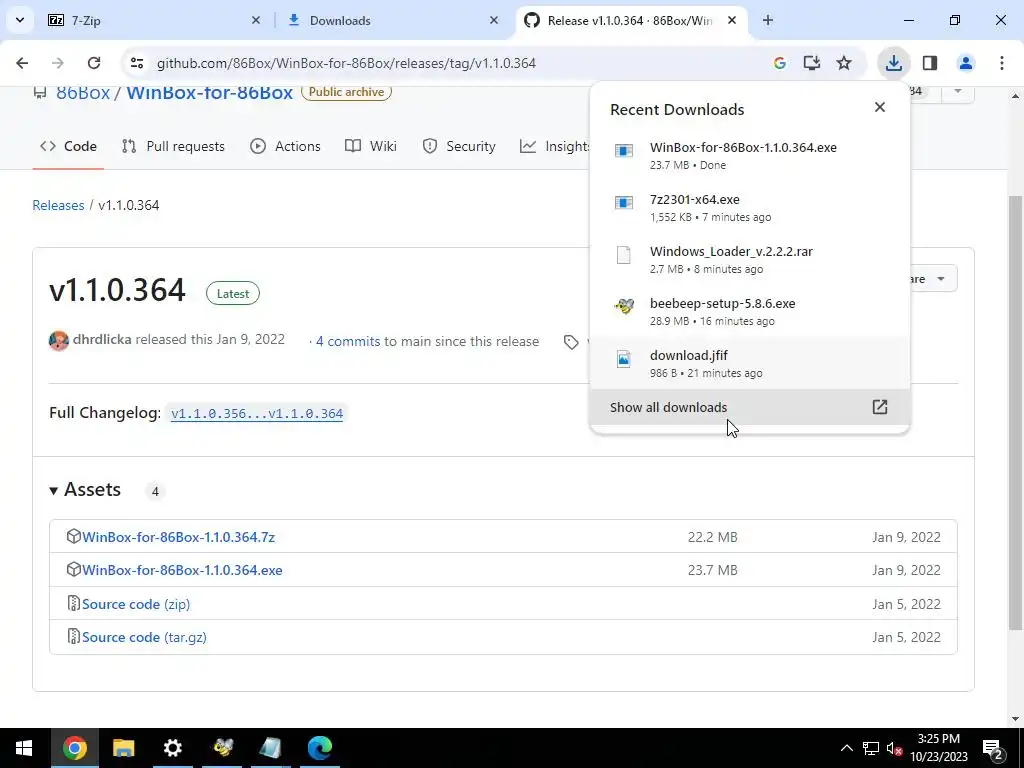Open download.jfif in the downloads list
Viewport: 1024px width, 768px height.
pos(749,364)
